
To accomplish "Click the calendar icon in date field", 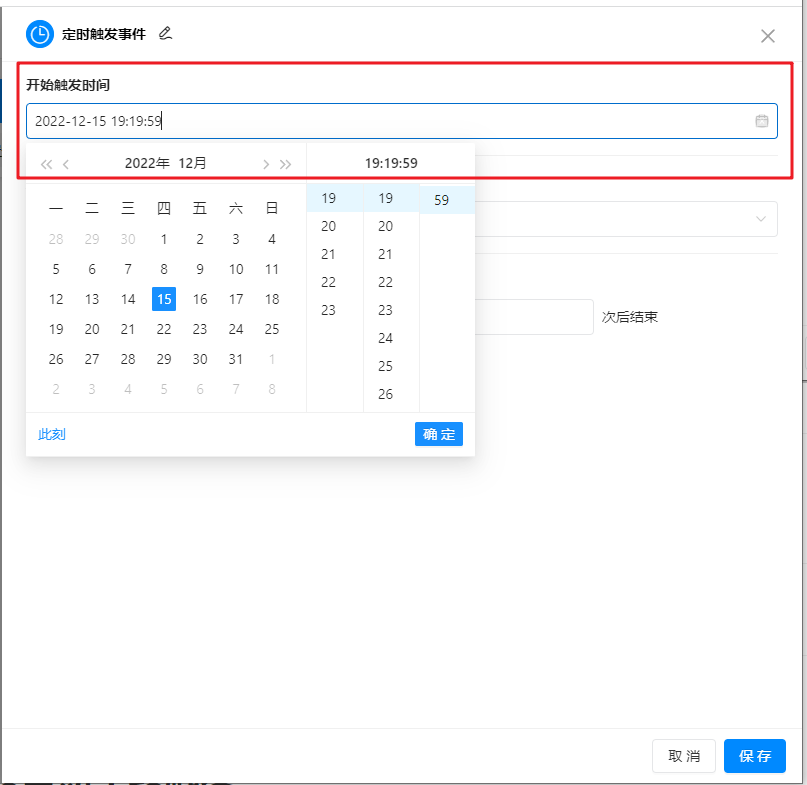I will 761,121.
